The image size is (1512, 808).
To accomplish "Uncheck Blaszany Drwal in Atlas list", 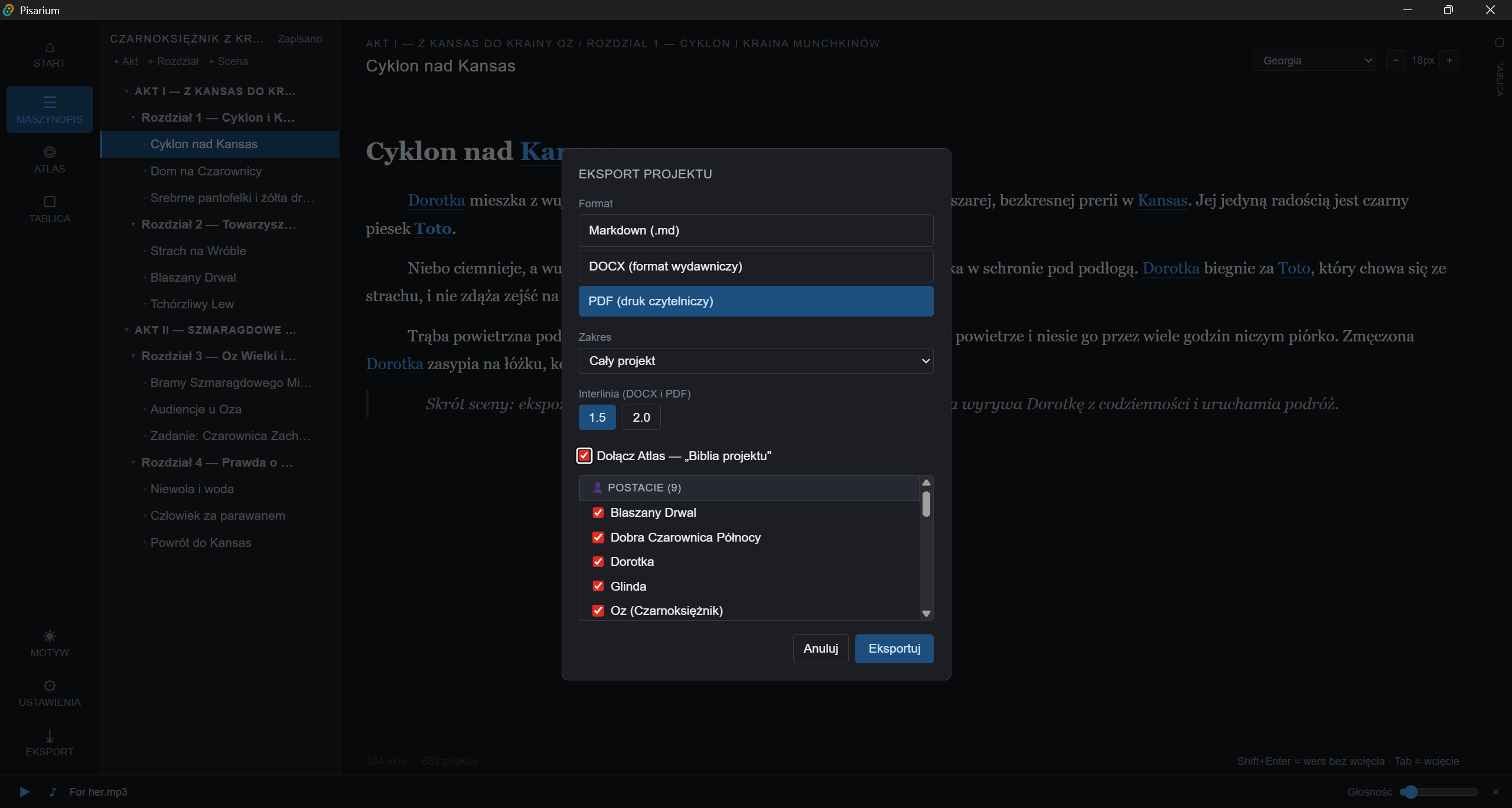I will pyautogui.click(x=598, y=513).
